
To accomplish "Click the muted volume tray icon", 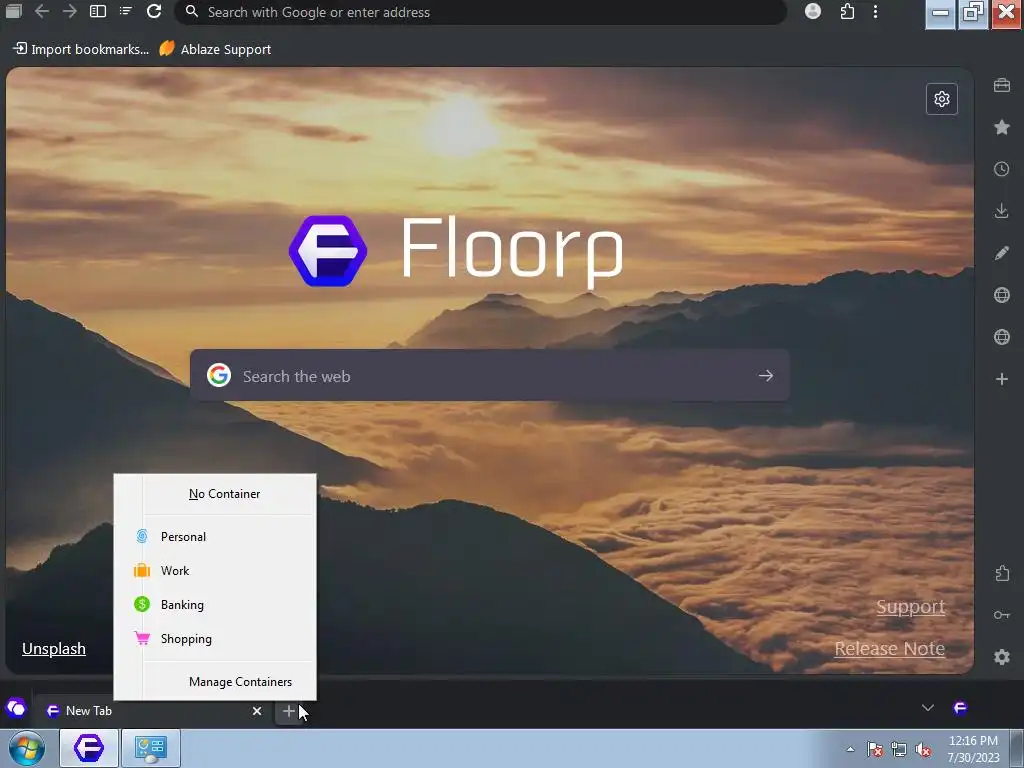I will (923, 749).
